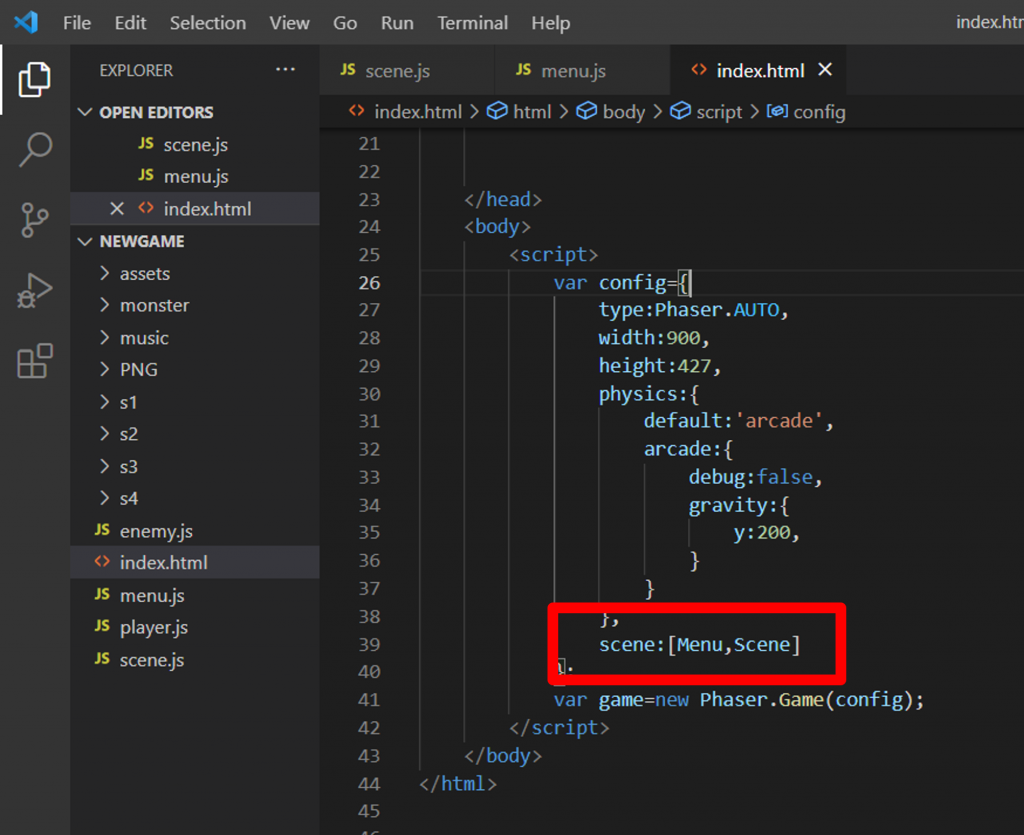Expand the PNG folder

(104, 369)
